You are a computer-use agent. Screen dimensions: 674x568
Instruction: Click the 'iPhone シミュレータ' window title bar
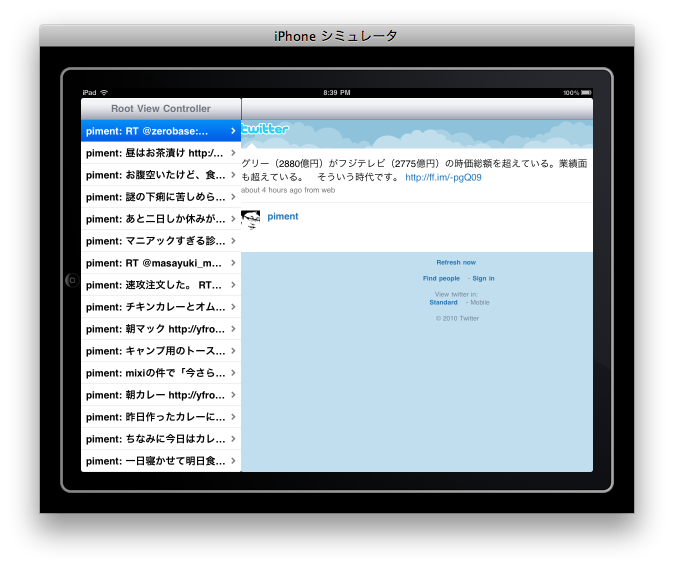[337, 36]
